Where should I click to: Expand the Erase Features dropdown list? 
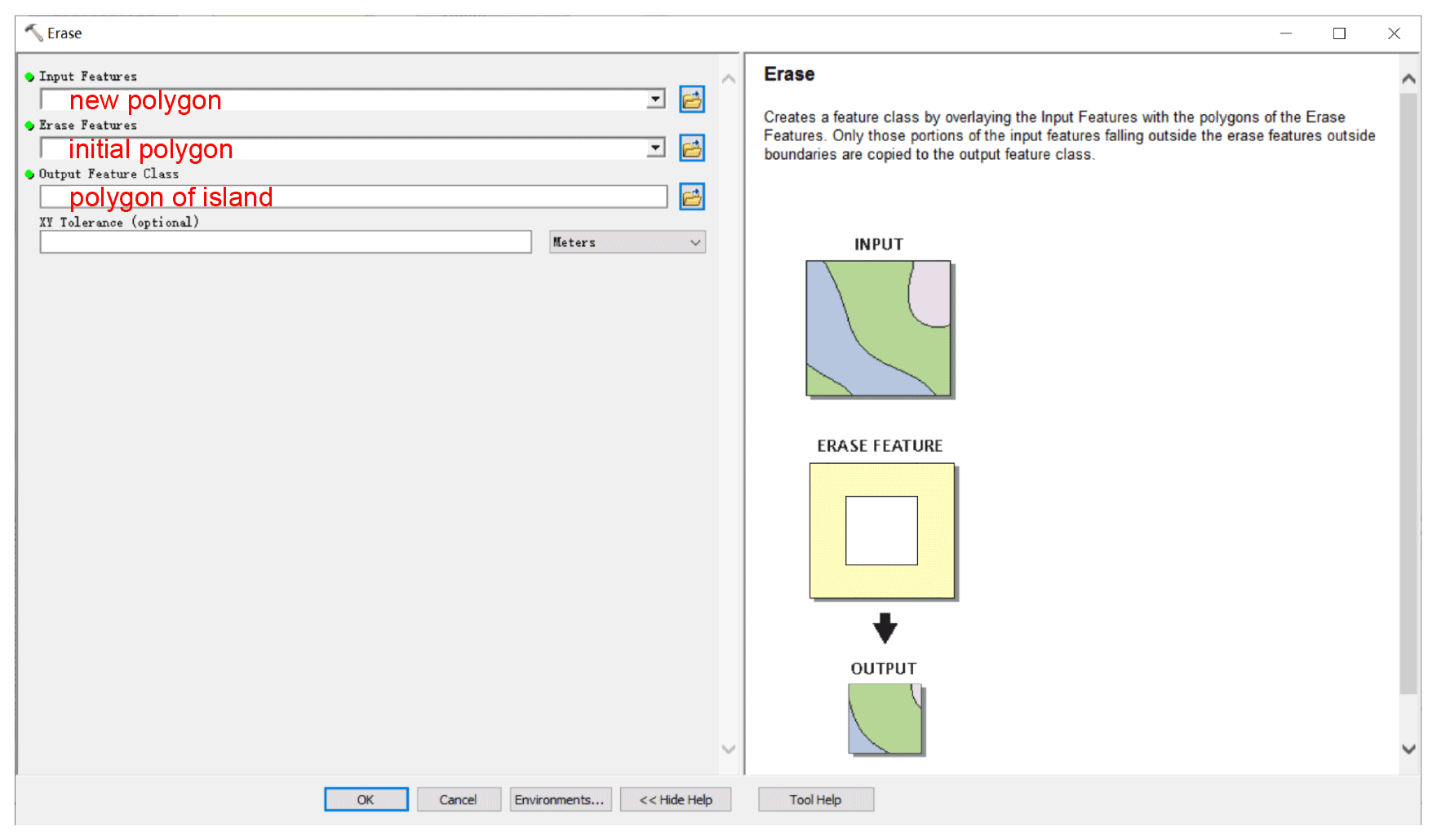(655, 148)
